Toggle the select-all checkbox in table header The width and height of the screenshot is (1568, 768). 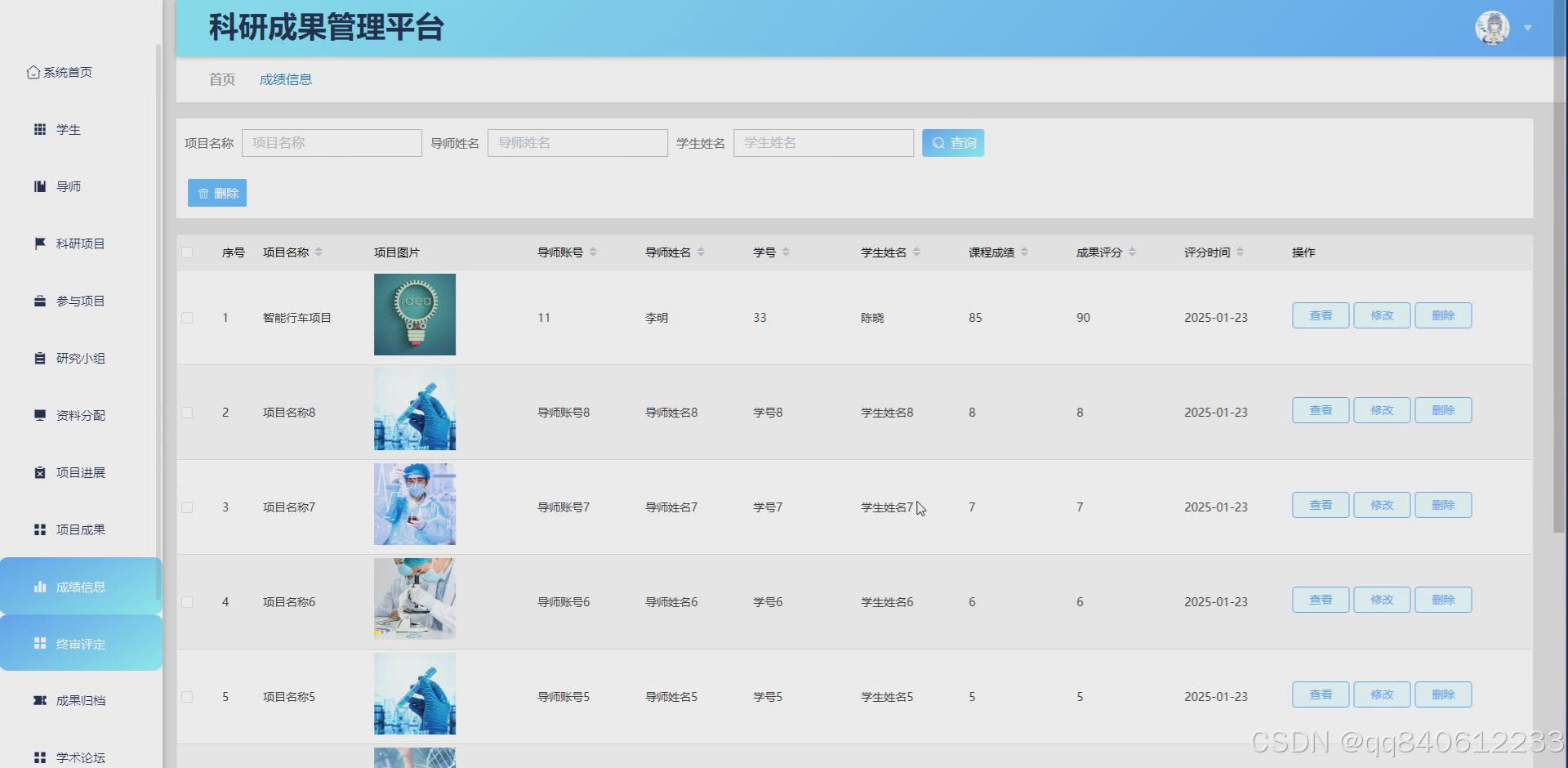click(187, 252)
